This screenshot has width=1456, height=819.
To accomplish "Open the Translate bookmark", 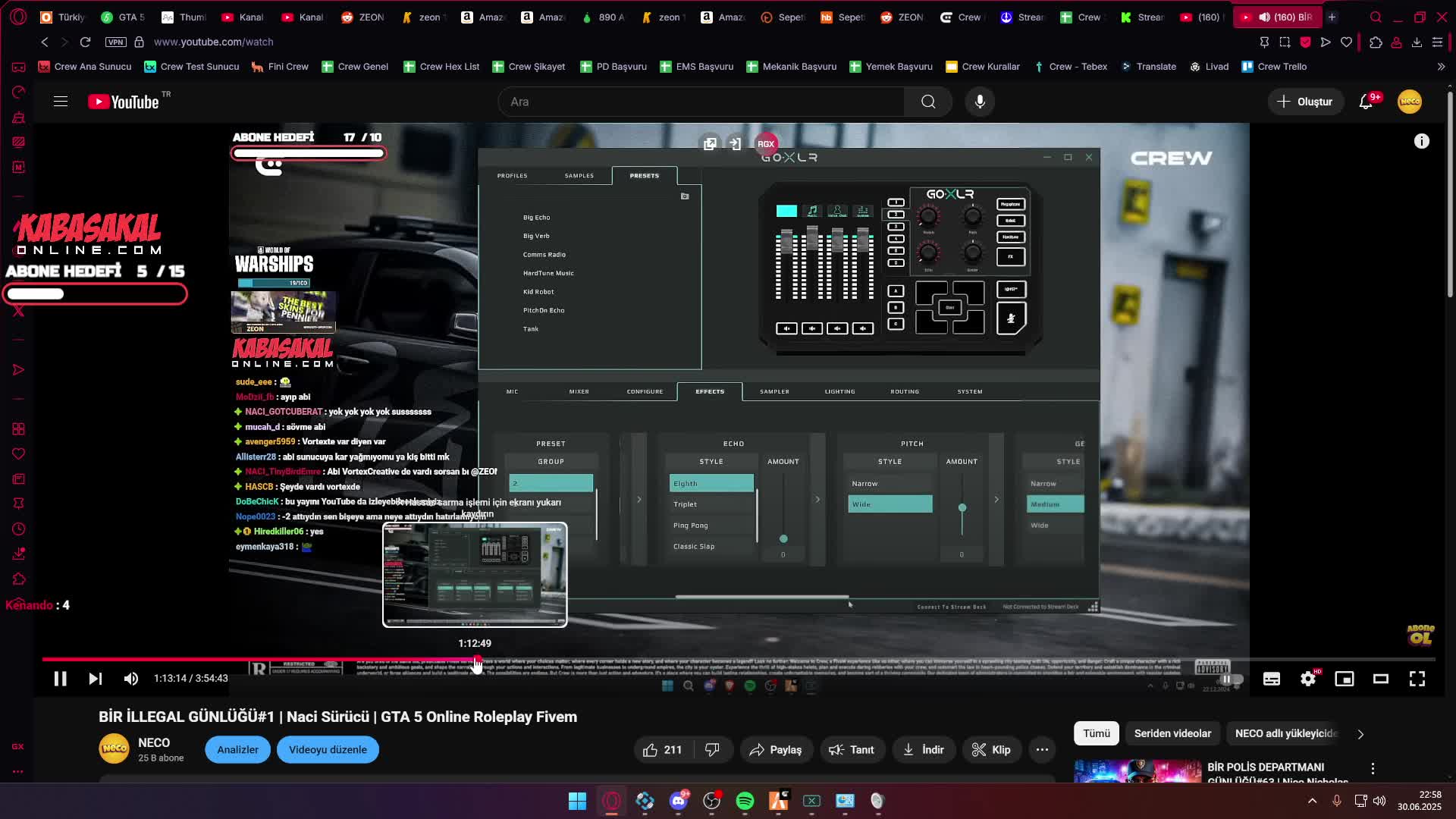I will coord(1148,67).
